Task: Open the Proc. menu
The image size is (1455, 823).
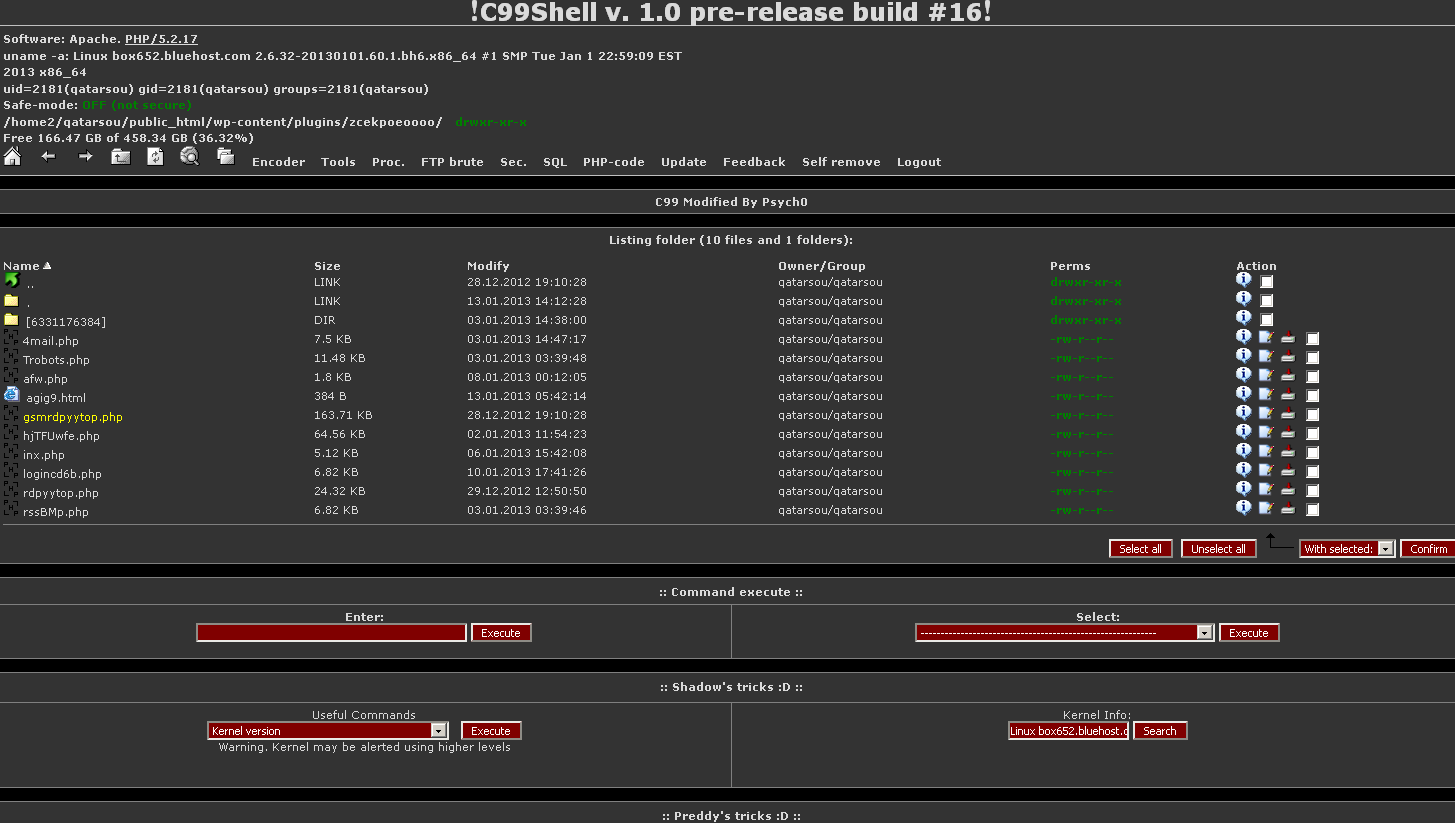Action: click(388, 162)
